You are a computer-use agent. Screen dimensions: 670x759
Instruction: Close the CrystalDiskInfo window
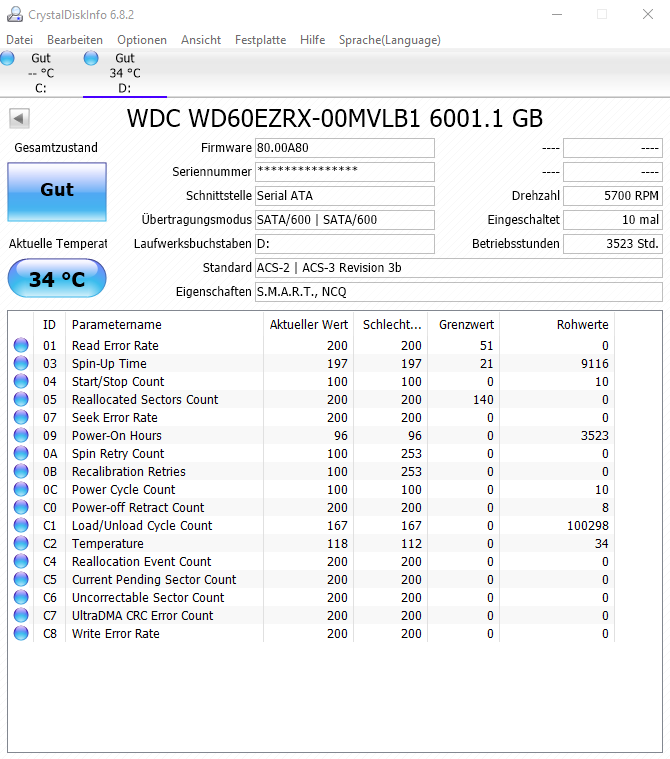[x=648, y=15]
